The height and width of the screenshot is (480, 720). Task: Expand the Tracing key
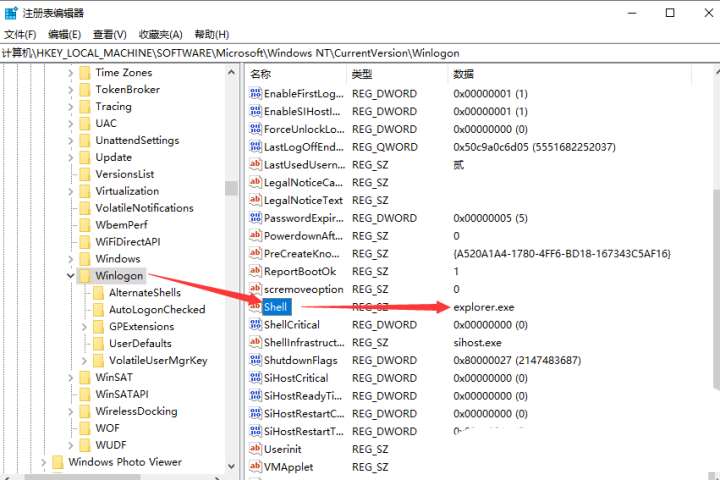click(x=70, y=107)
